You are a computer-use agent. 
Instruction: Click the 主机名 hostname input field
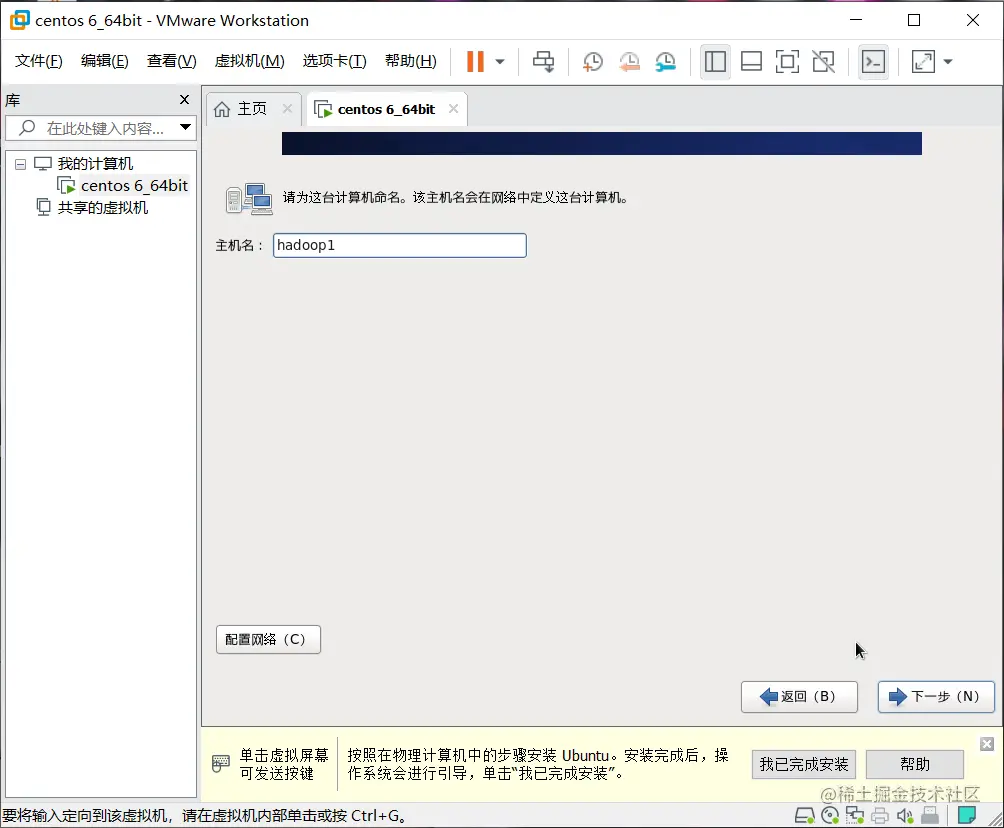coord(400,245)
